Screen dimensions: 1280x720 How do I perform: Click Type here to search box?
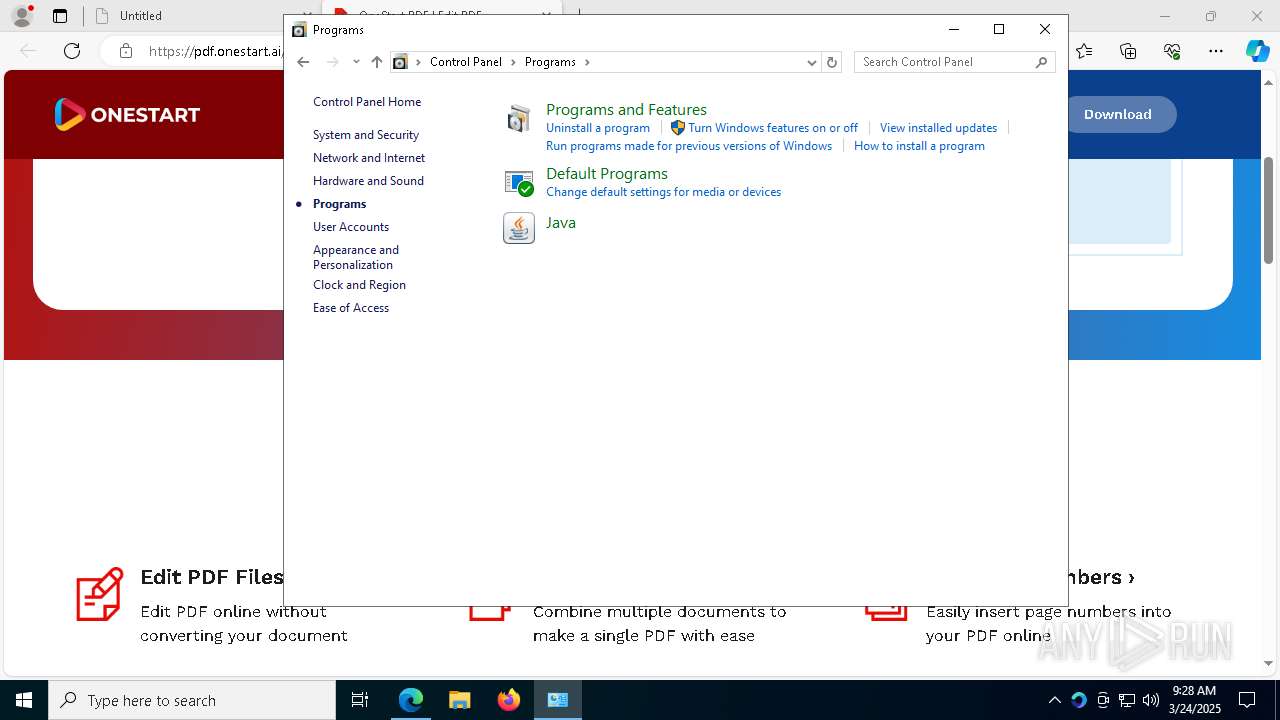pyautogui.click(x=192, y=700)
